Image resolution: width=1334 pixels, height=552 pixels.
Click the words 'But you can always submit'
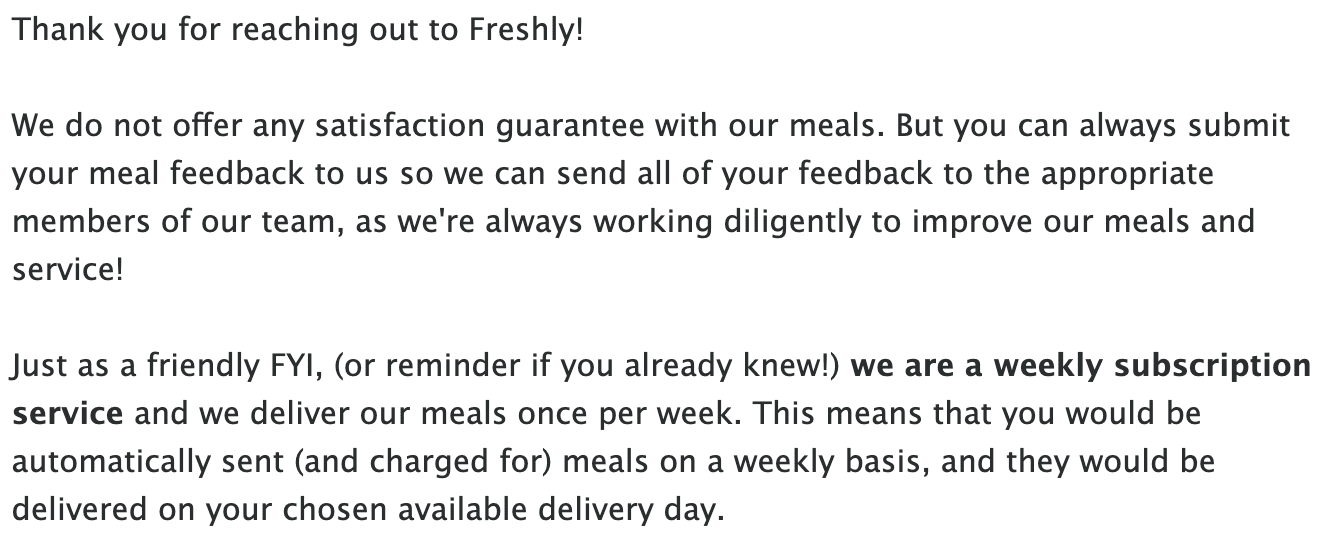coord(1093,127)
